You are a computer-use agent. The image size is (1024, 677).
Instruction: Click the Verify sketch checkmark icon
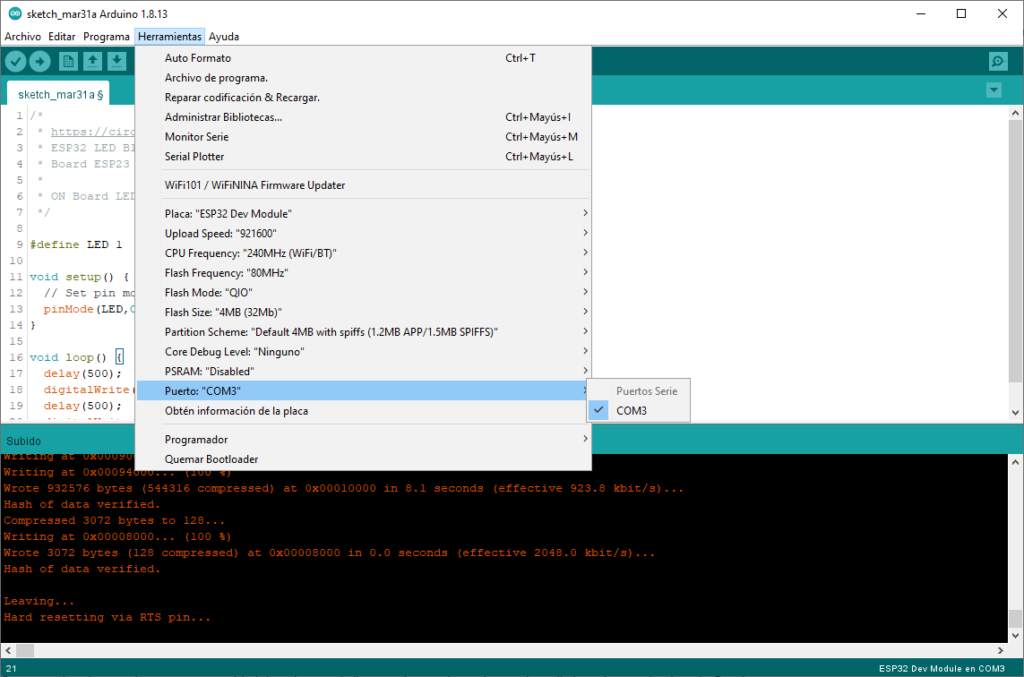coord(16,61)
